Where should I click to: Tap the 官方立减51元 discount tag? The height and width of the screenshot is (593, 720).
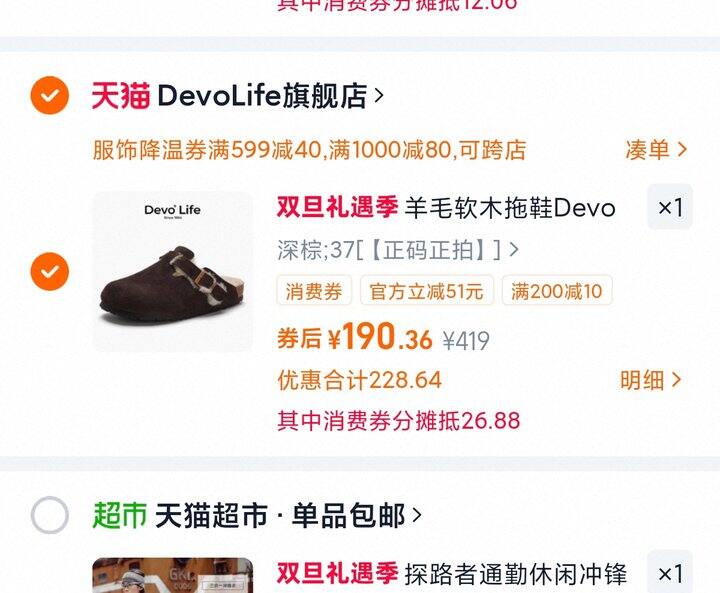point(427,290)
